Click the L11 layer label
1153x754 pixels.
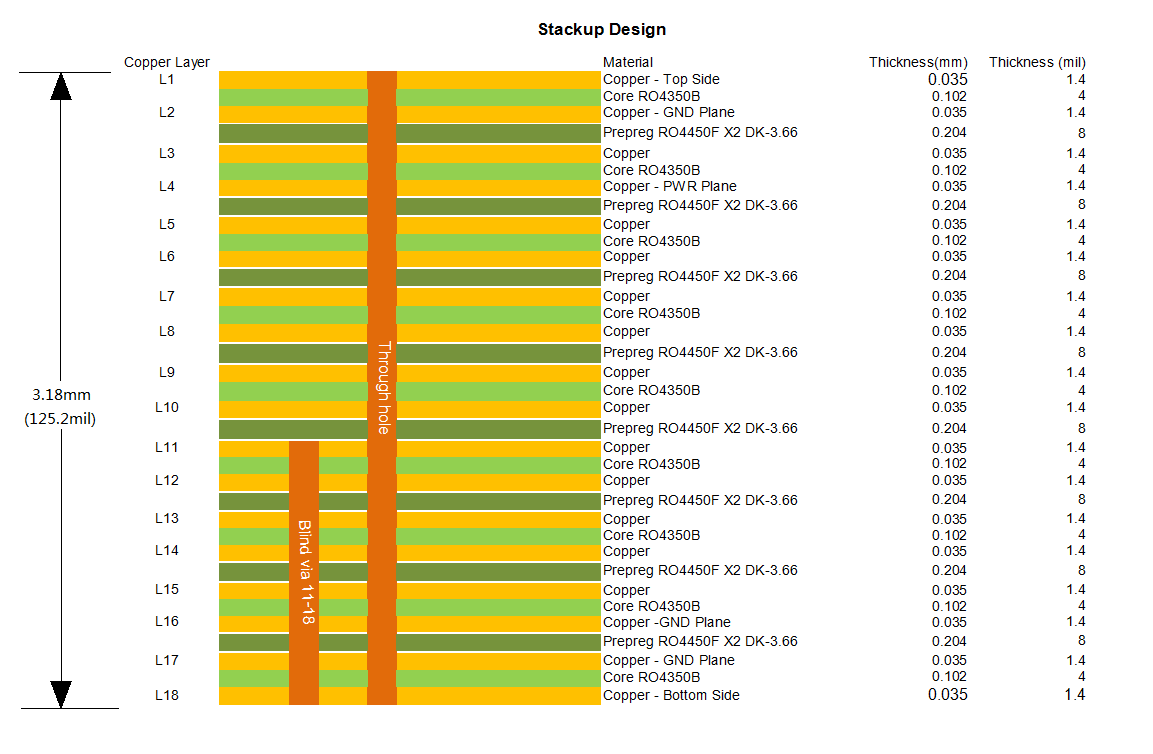[x=167, y=447]
